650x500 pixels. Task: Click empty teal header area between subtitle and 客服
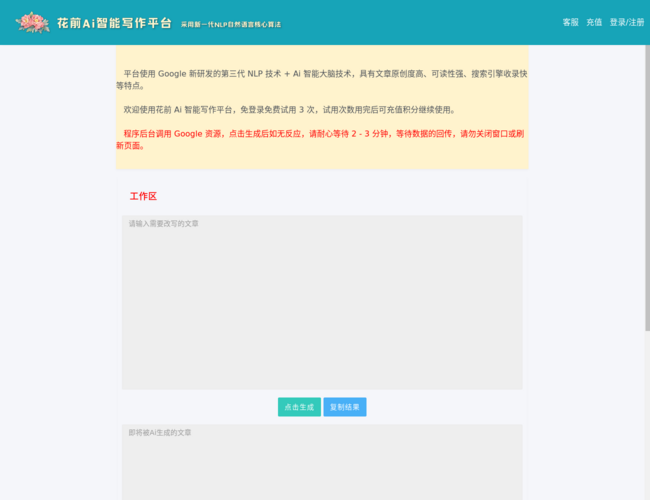tap(421, 22)
